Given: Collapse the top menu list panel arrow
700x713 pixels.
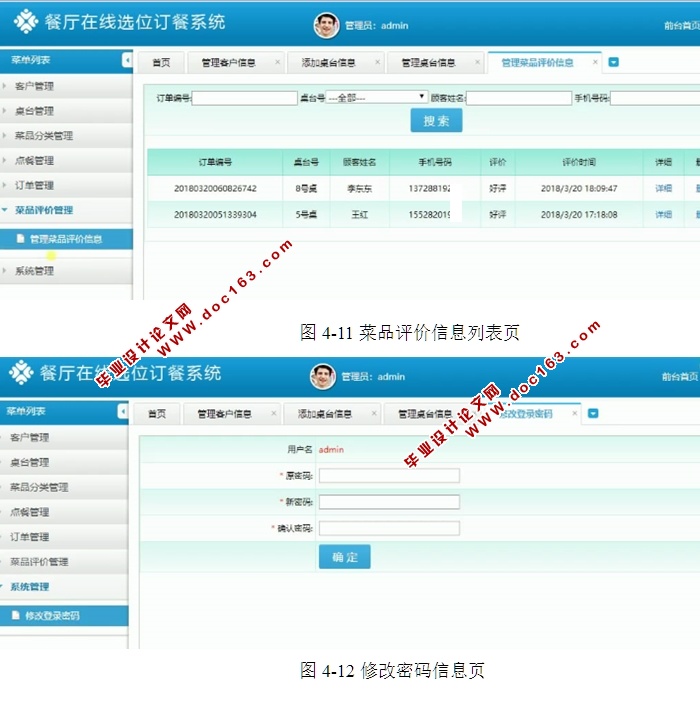Looking at the screenshot, I should (x=127, y=60).
